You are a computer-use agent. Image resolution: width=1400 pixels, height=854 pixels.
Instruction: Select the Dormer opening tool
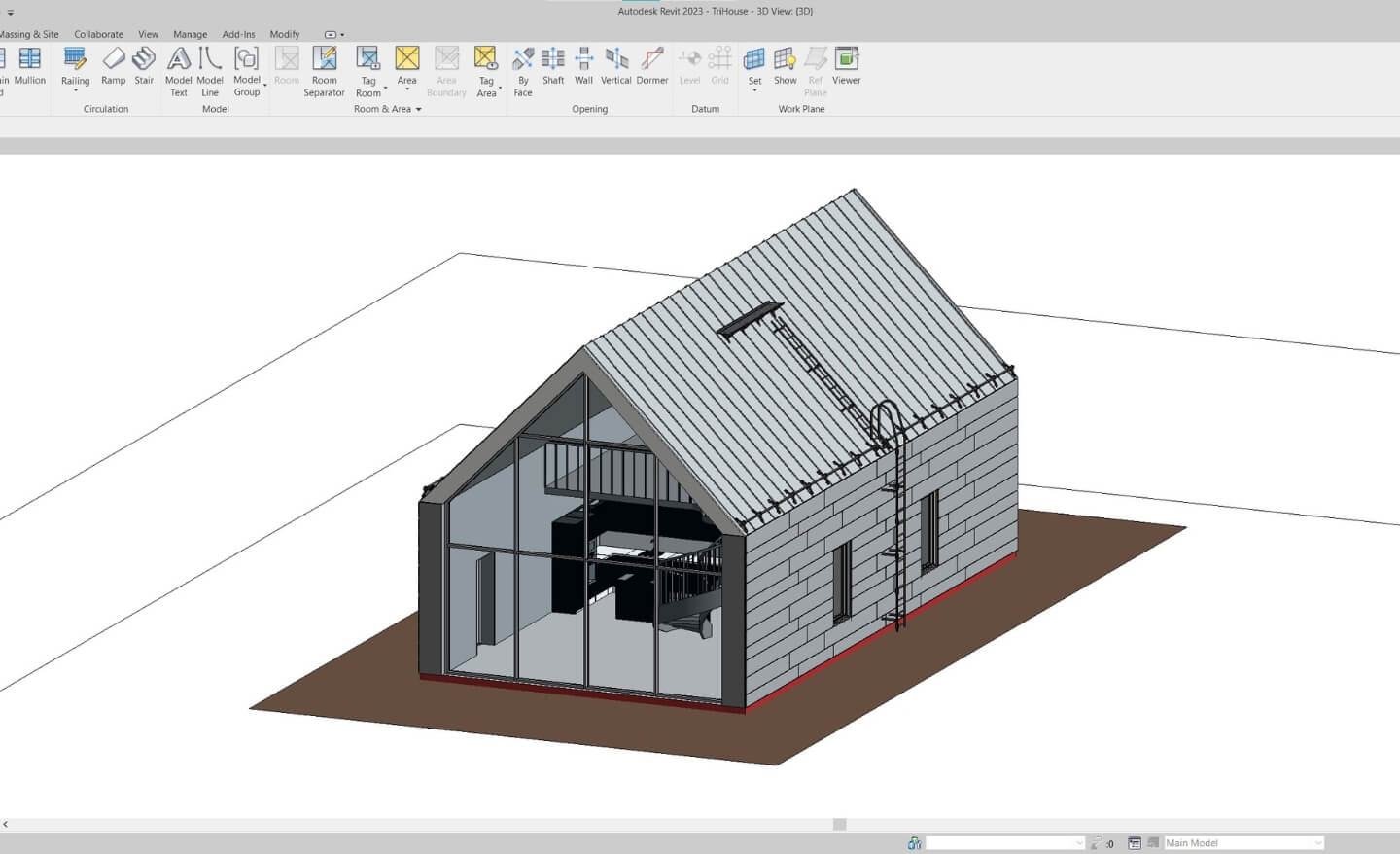coord(652,66)
